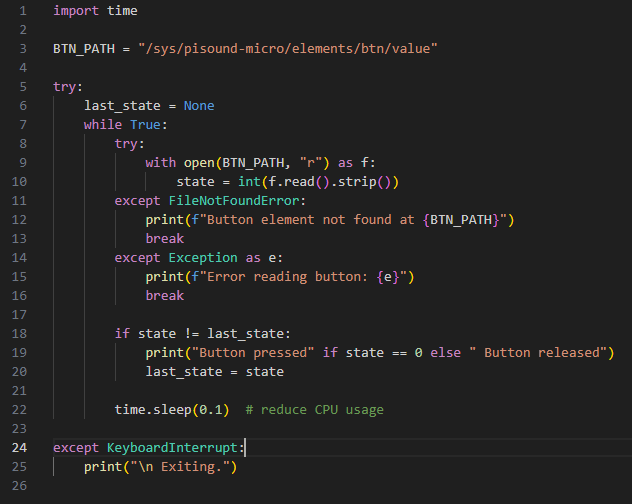632x504 pixels.
Task: Click the Exception class name before "as e"
Action: (x=203, y=258)
